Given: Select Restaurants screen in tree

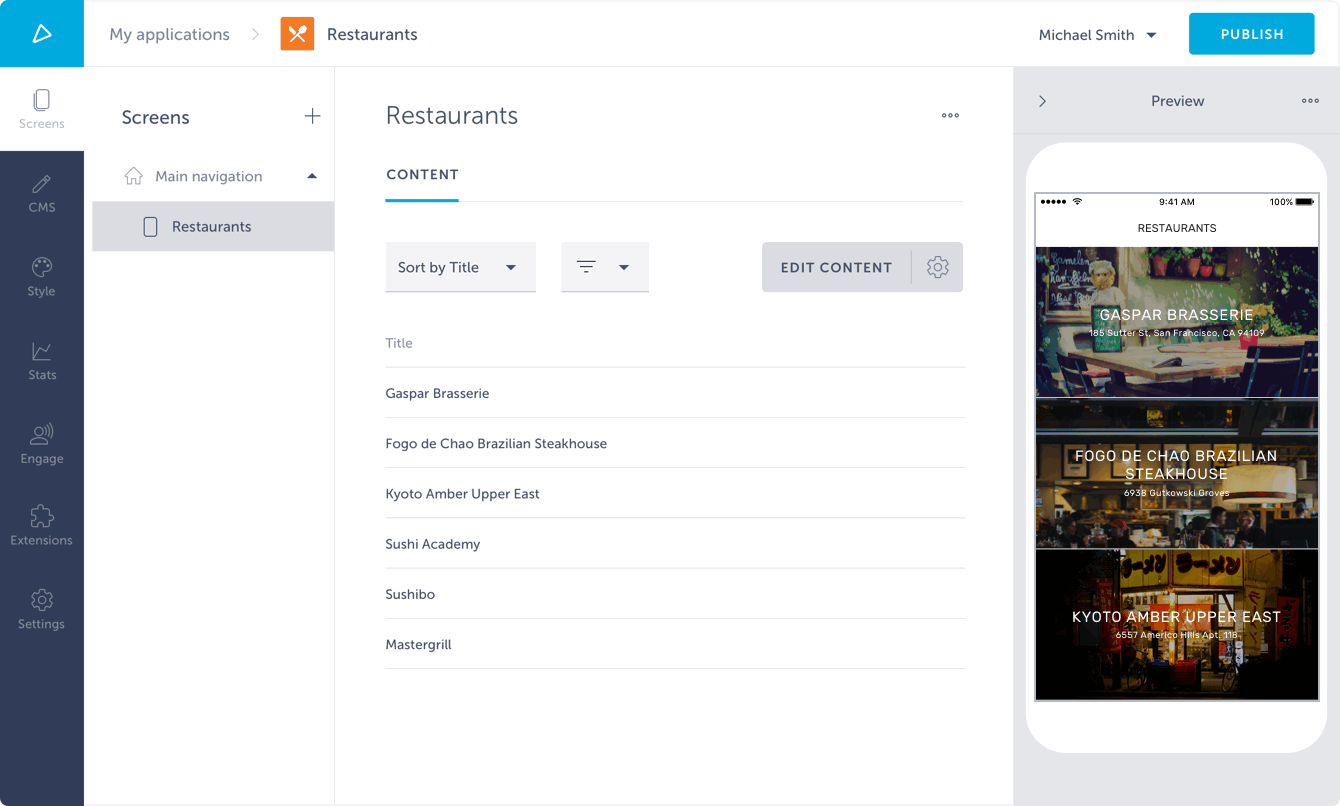Looking at the screenshot, I should 212,227.
